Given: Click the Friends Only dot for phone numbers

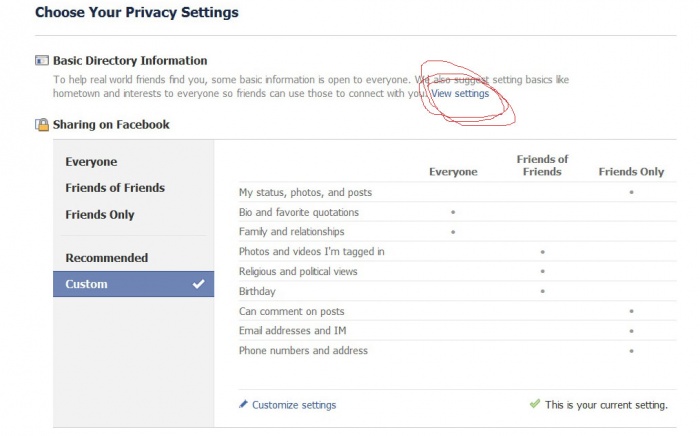Looking at the screenshot, I should click(x=631, y=351).
